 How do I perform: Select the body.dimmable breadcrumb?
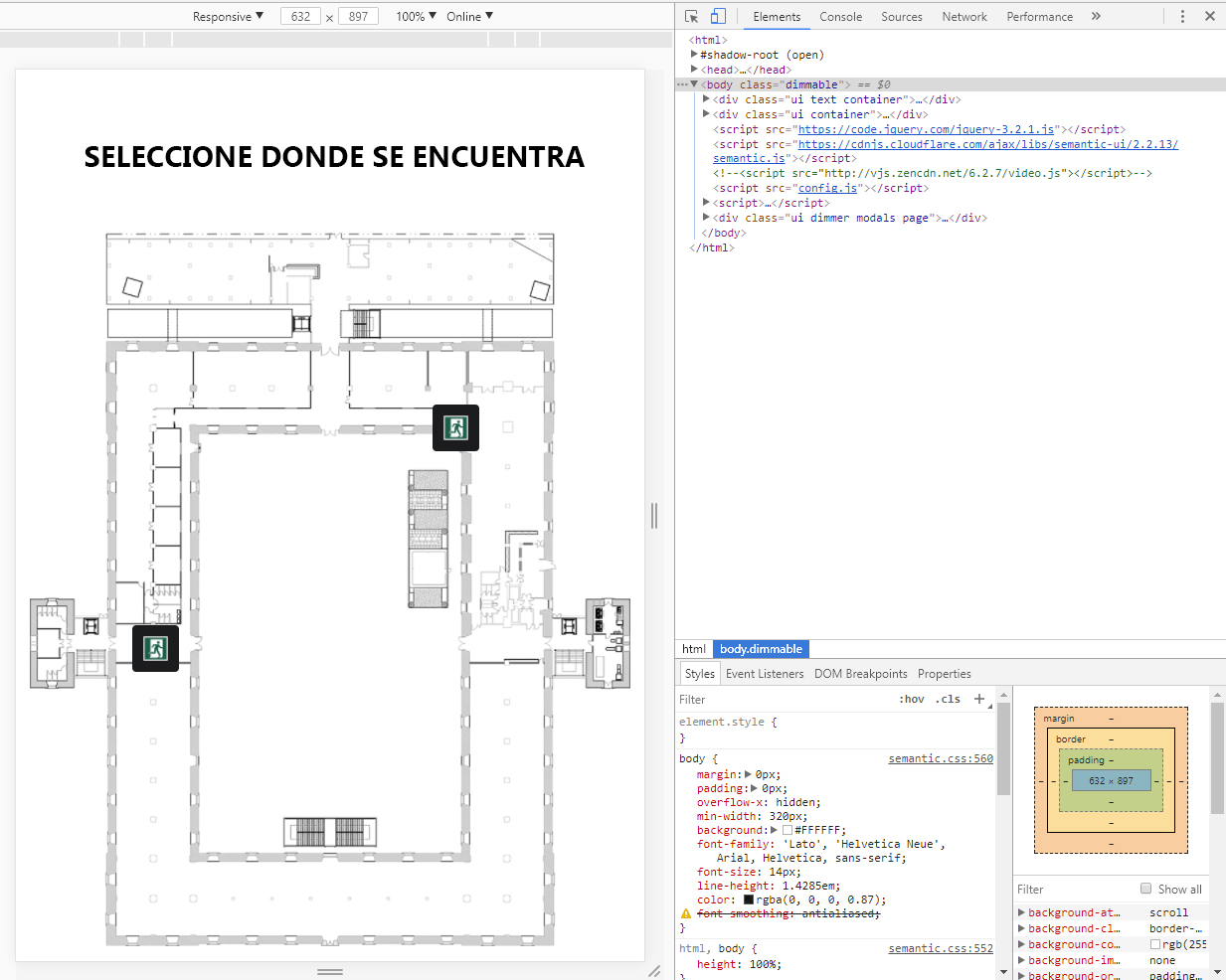pyautogui.click(x=761, y=649)
